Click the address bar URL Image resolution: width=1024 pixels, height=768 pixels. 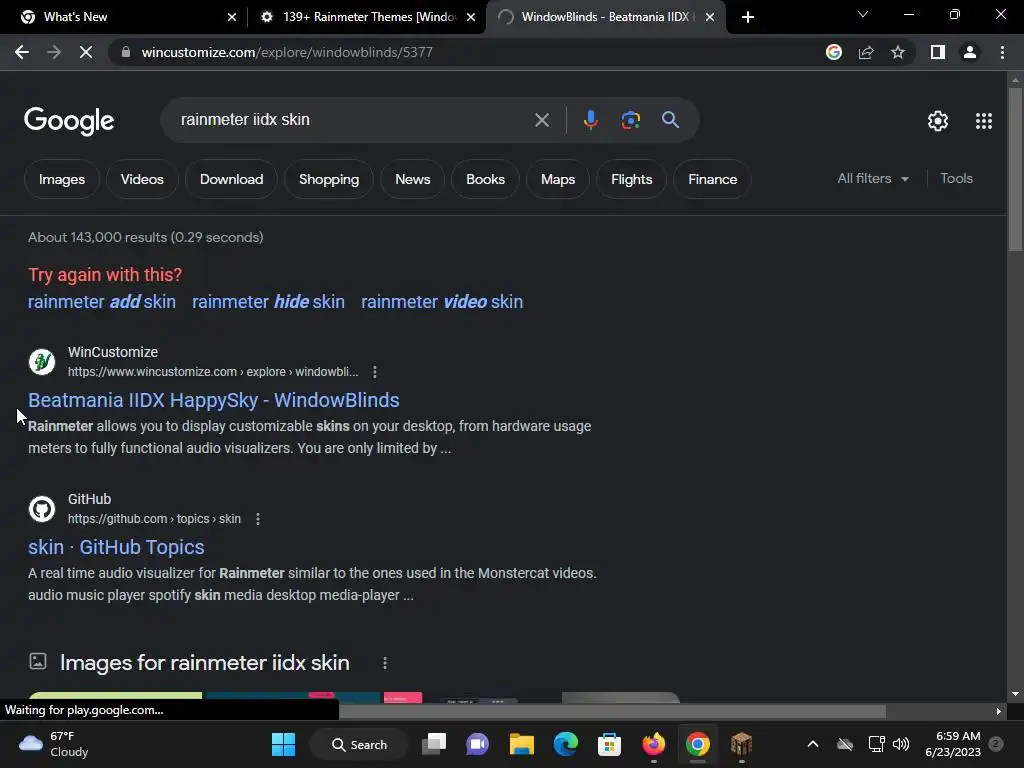pyautogui.click(x=287, y=52)
